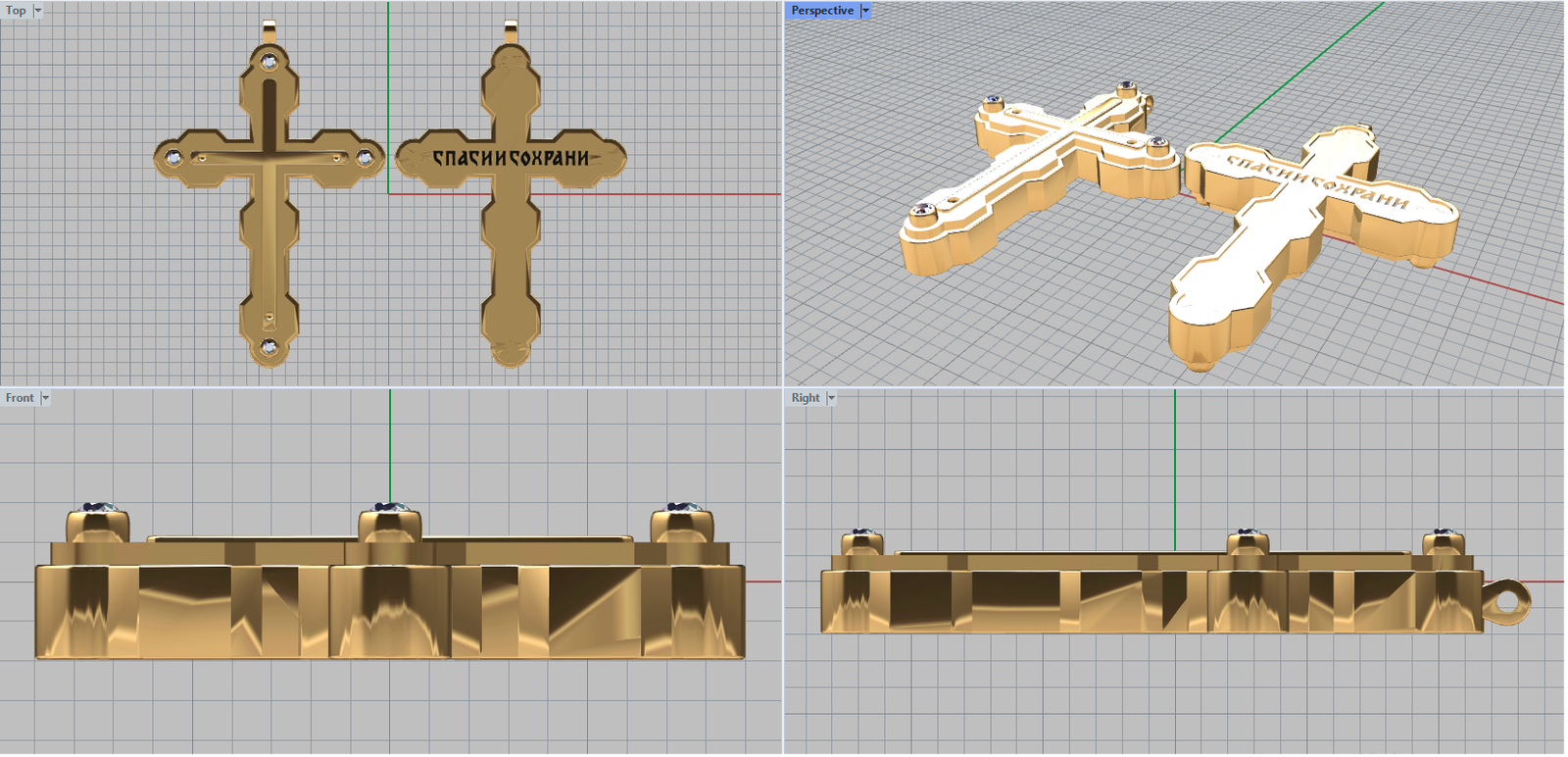Image resolution: width=1568 pixels, height=757 pixels.
Task: Expand the Right viewport dropdown arrow
Action: coord(831,398)
